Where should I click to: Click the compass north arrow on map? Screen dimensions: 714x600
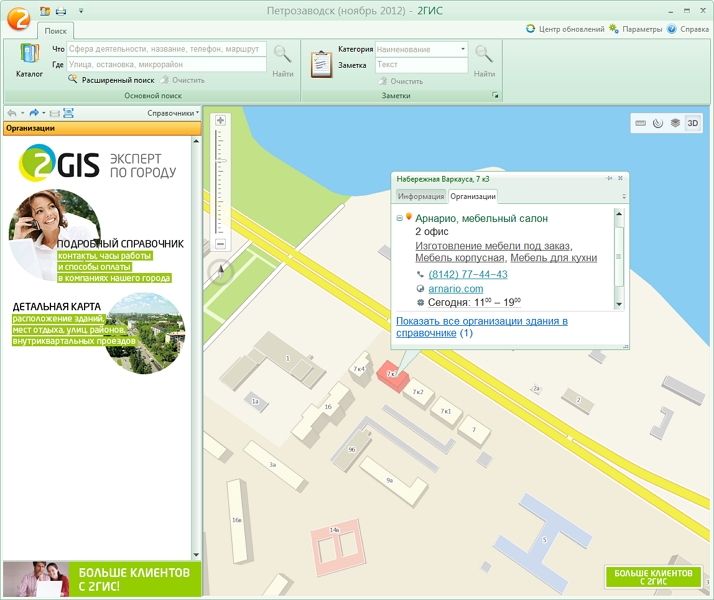[x=220, y=272]
